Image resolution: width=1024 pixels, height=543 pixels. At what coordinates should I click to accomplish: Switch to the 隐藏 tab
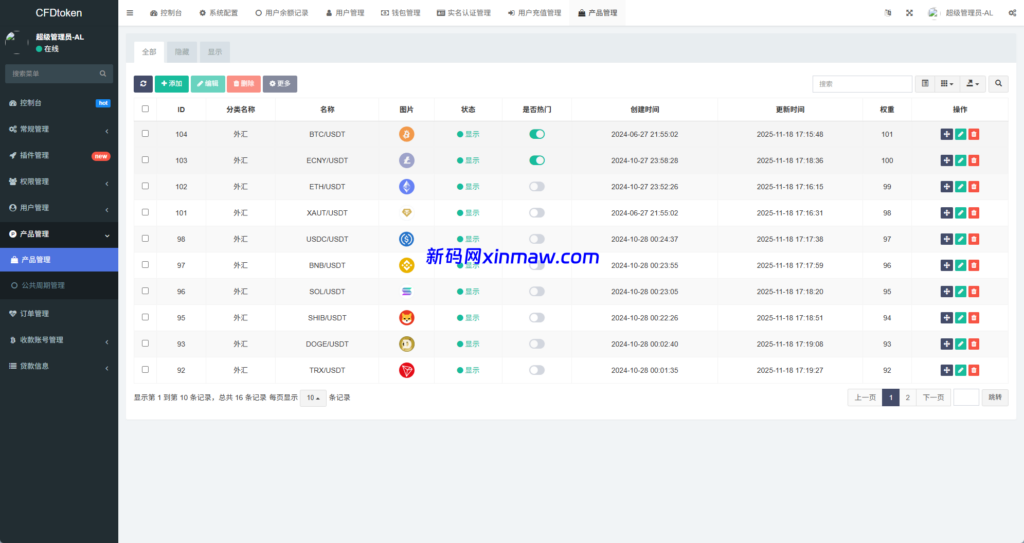pyautogui.click(x=182, y=52)
